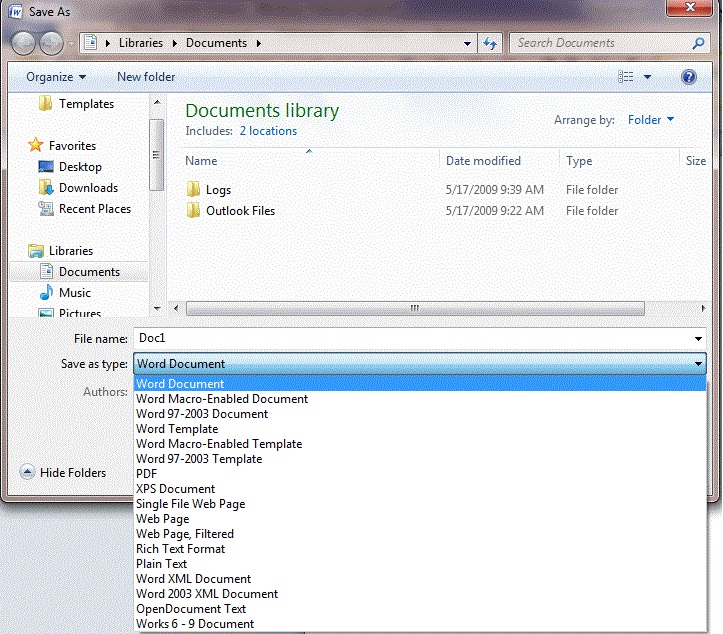Sort by the Type column header
The width and height of the screenshot is (723, 634).
click(x=579, y=161)
